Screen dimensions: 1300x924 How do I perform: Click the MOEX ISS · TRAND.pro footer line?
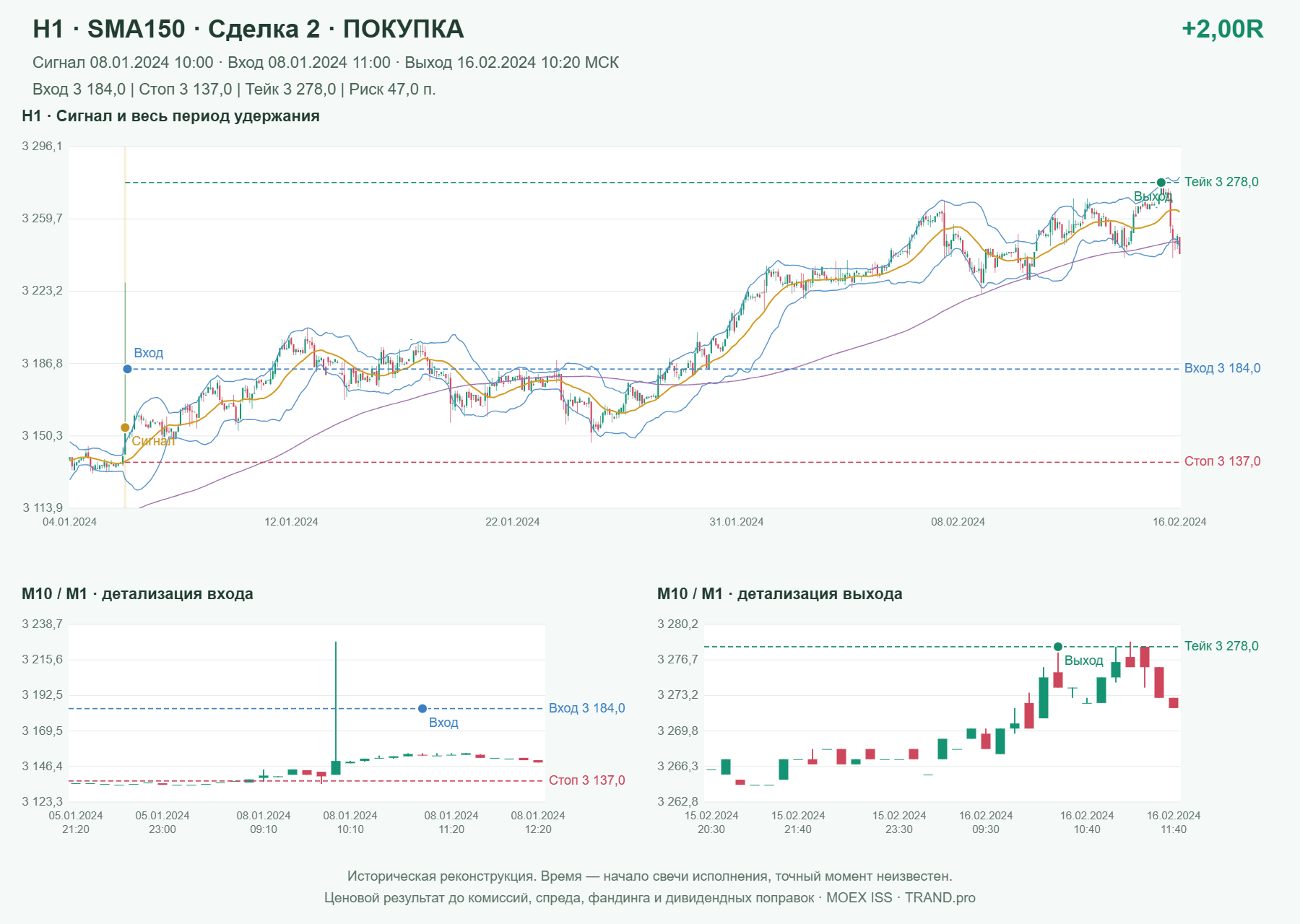pyautogui.click(x=650, y=898)
